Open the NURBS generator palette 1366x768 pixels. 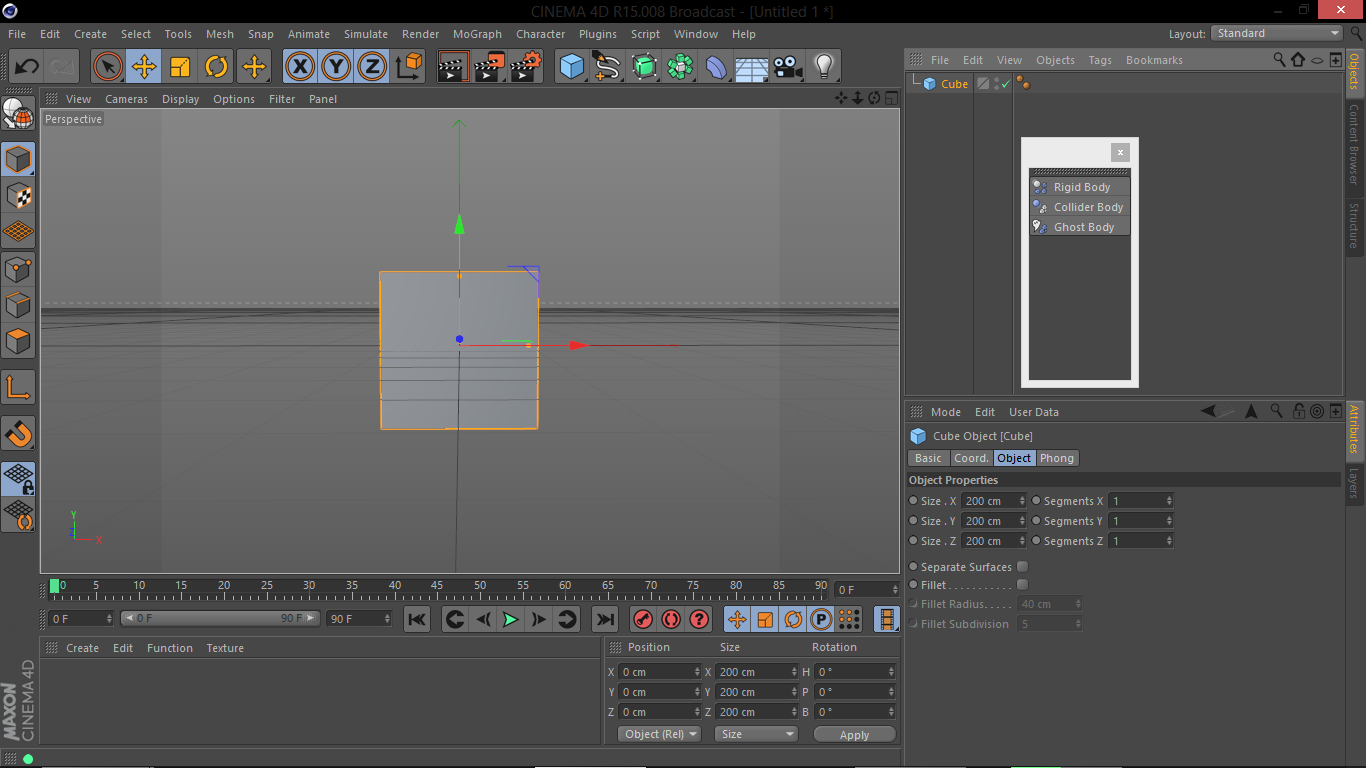(644, 67)
